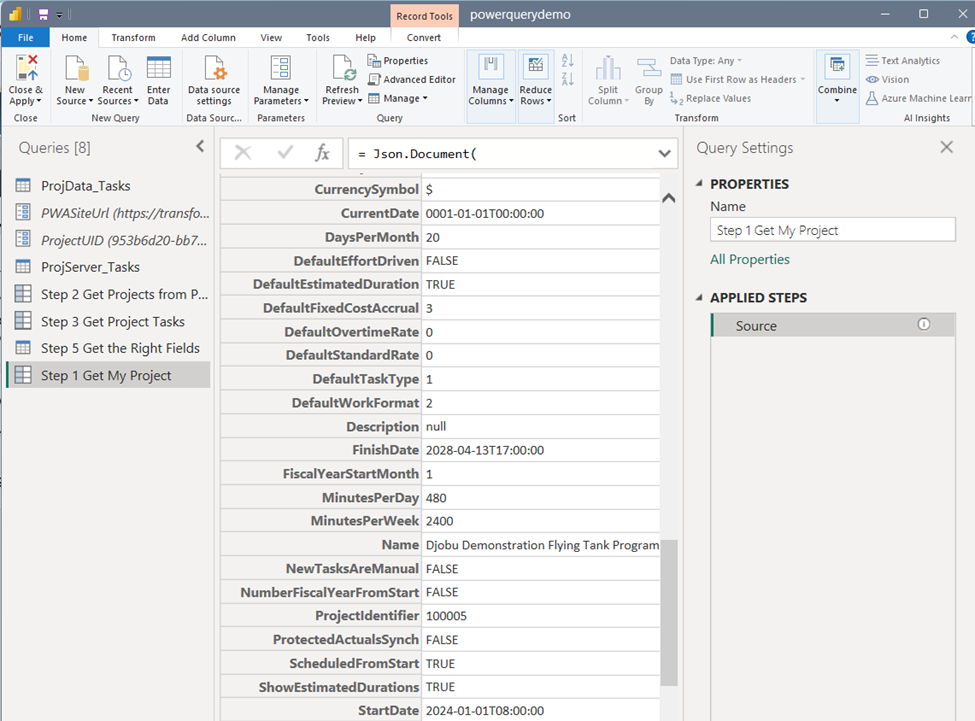975x721 pixels.
Task: Click the save icon in title bar
Action: click(44, 14)
